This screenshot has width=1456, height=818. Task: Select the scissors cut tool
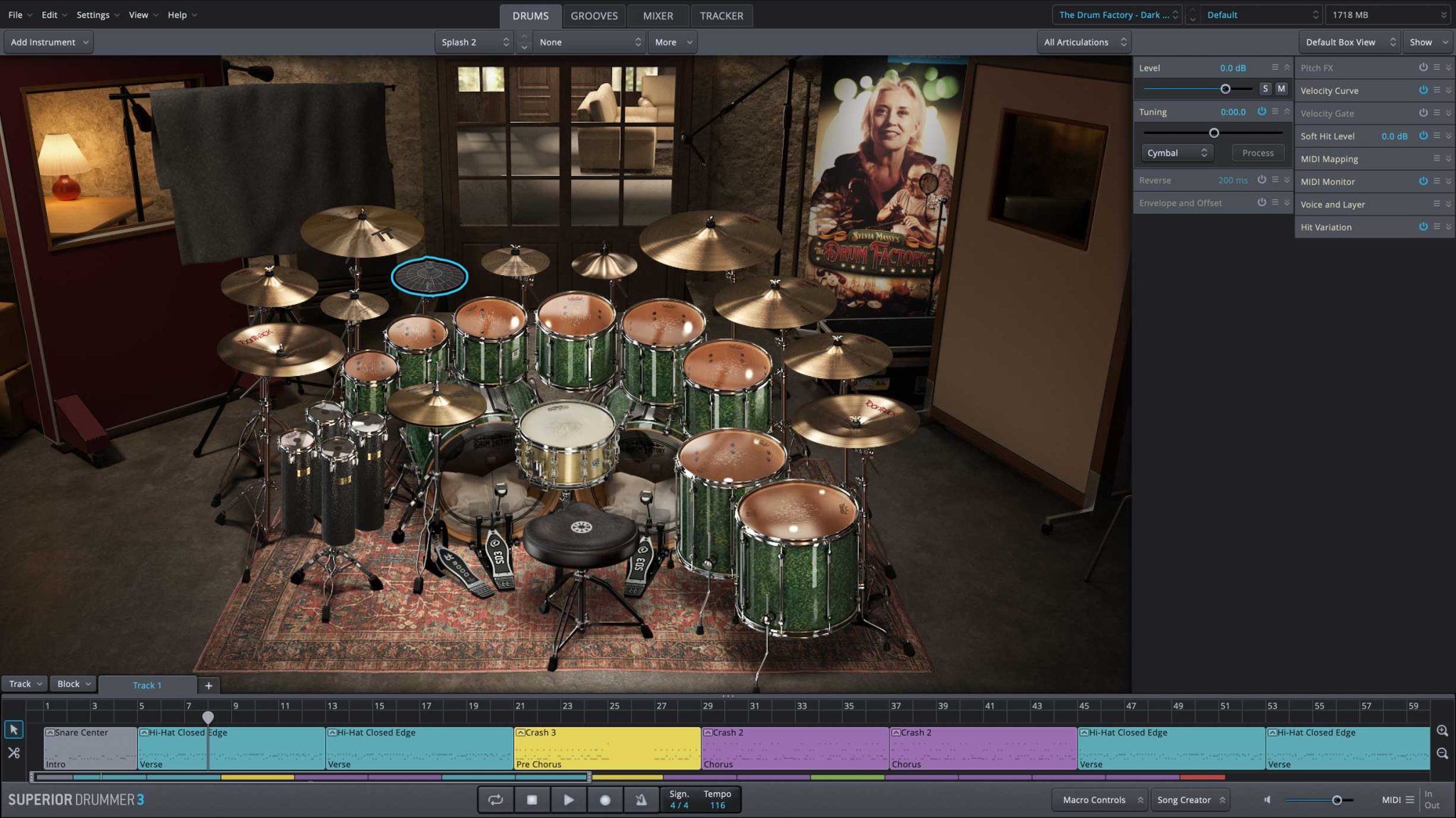[x=14, y=753]
